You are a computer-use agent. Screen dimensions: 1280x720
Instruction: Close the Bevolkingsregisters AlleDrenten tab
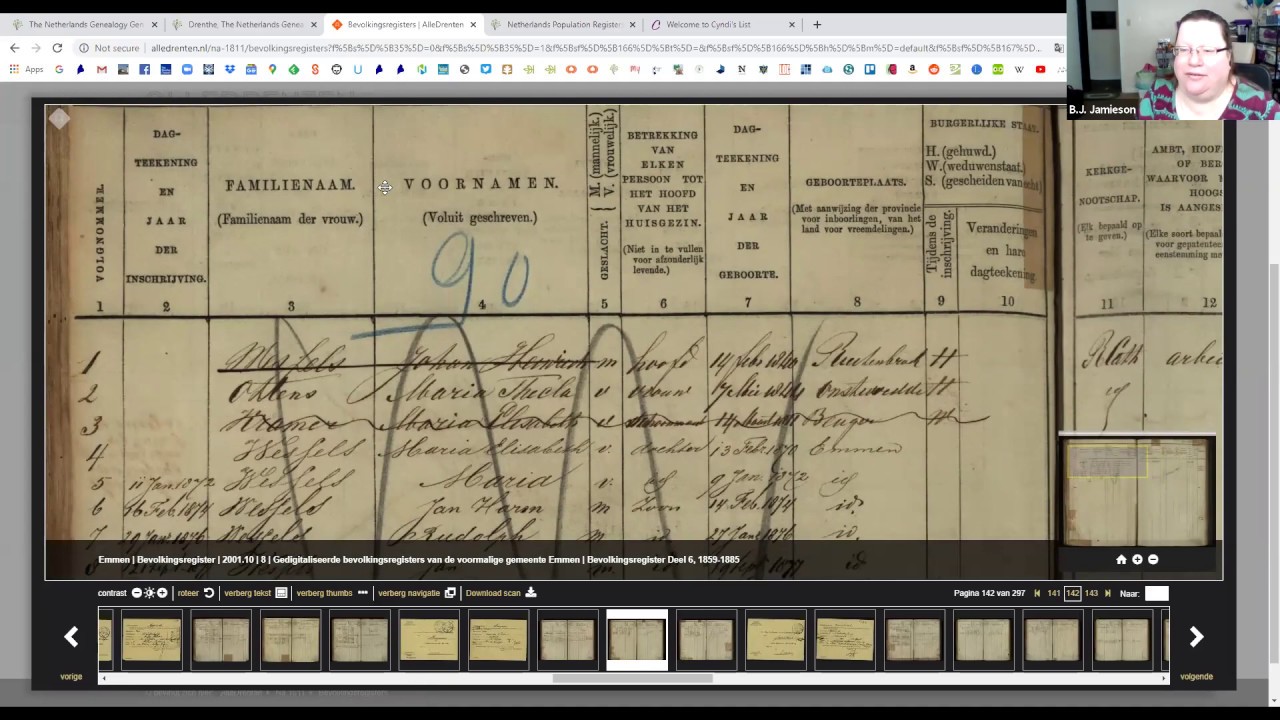point(473,24)
